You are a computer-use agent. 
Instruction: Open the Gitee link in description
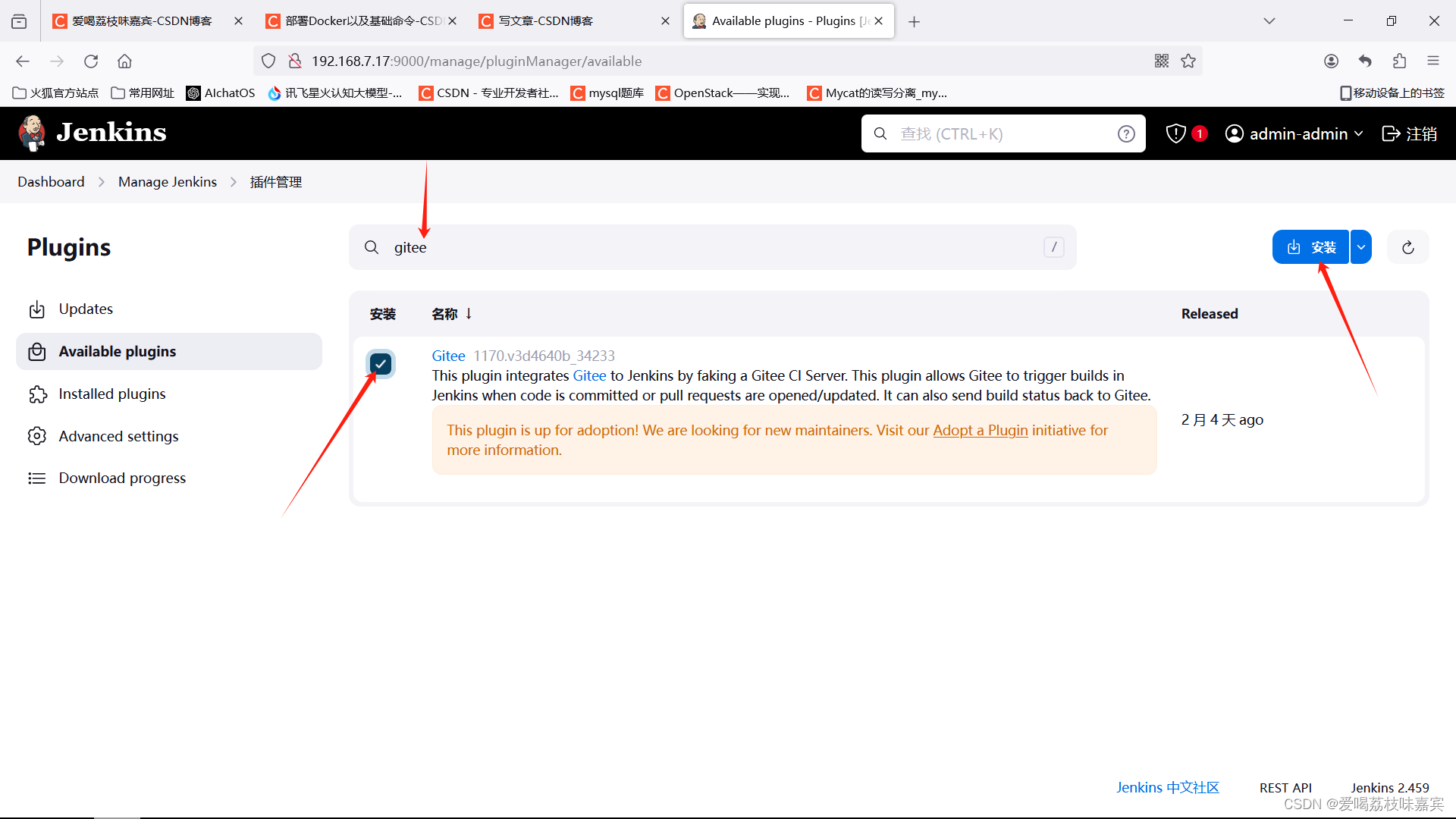(589, 375)
